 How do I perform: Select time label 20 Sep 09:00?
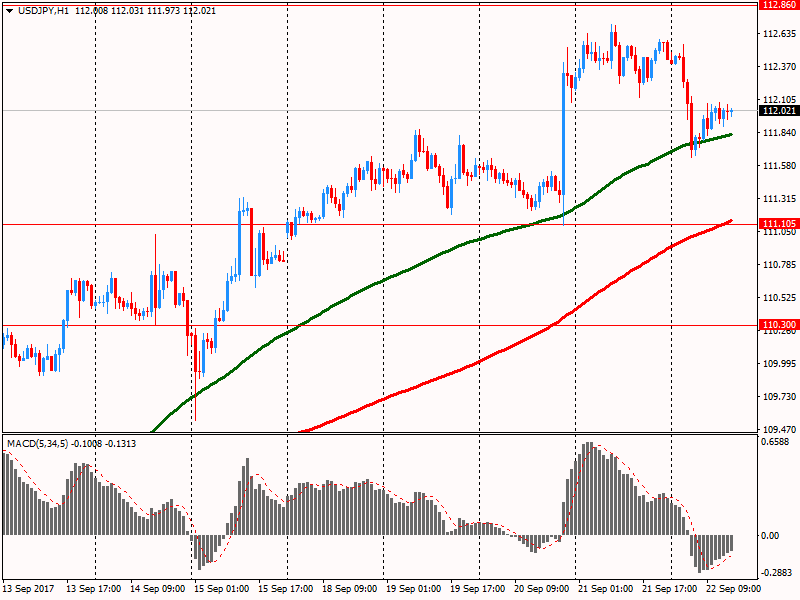pyautogui.click(x=541, y=589)
